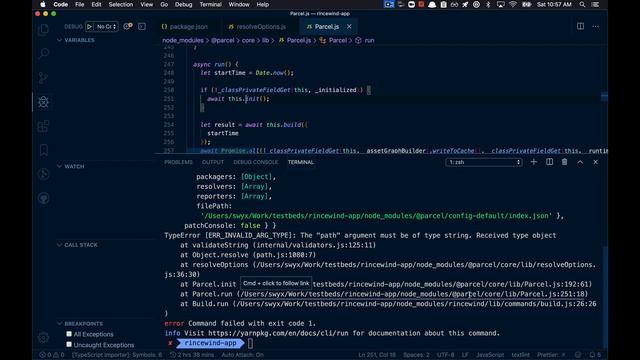Viewport: 640px width, 360px height.
Task: Click line number 254 in the gutter
Action: click(x=169, y=124)
